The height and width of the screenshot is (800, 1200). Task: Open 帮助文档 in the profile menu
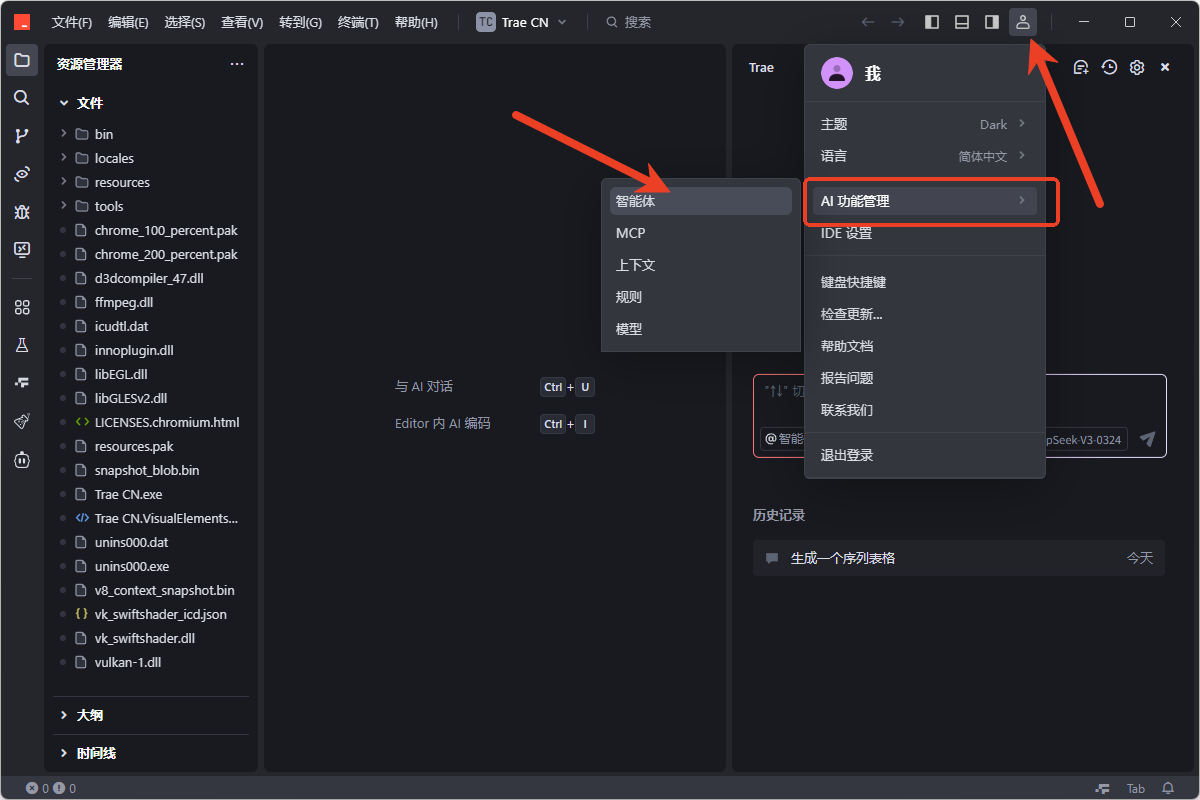click(x=924, y=346)
